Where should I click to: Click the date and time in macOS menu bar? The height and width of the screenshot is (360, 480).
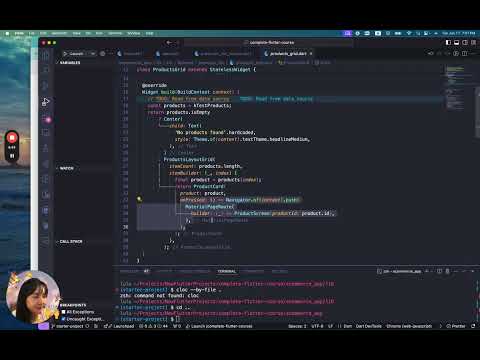pyautogui.click(x=458, y=33)
